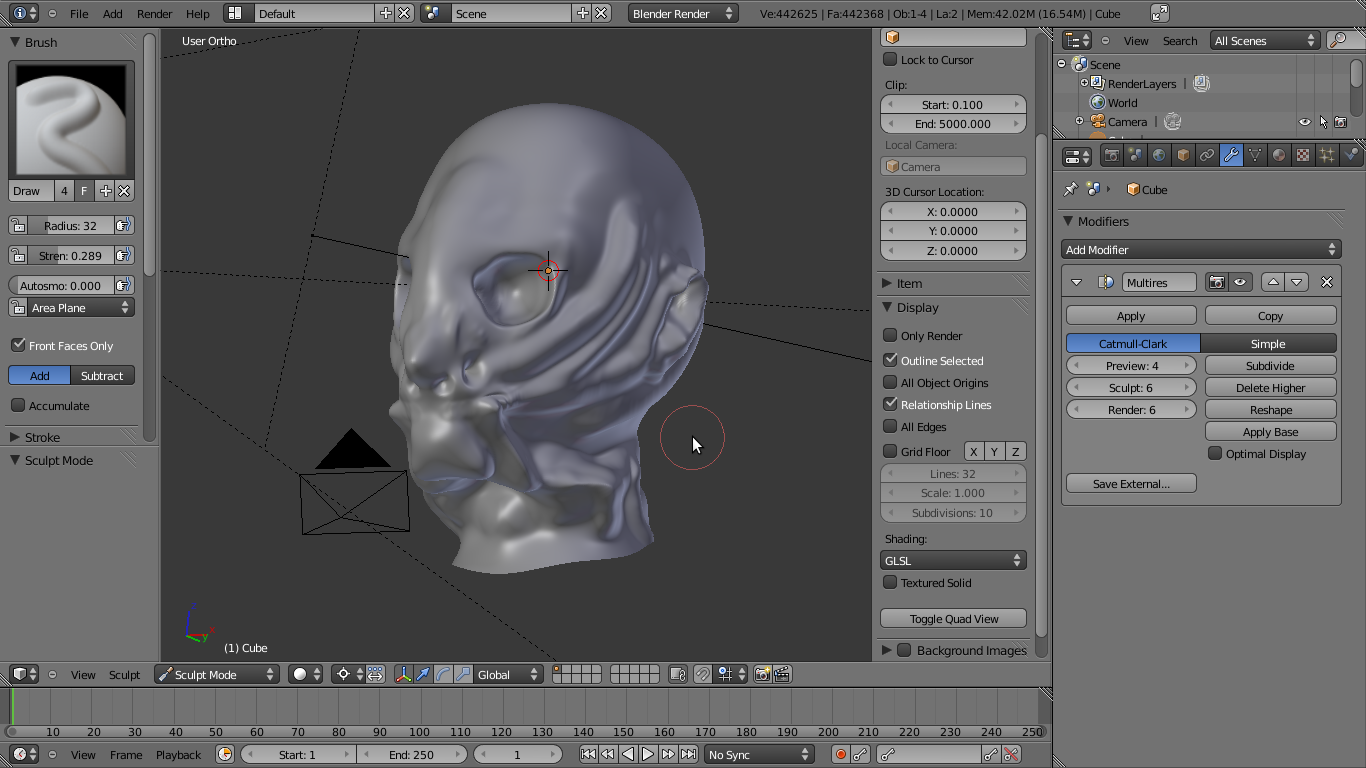Select the Texture properties tab (checker icon)
1366x768 pixels.
click(1304, 155)
